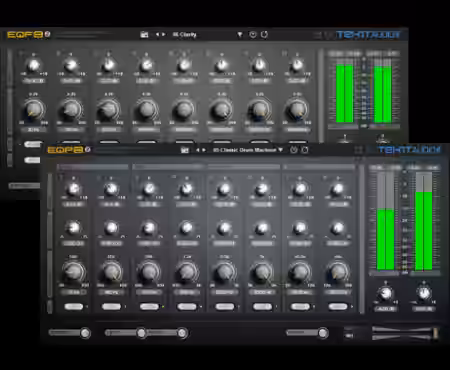
Task: Click the band 6 middle-row Q knob in EQP8
Action: [262, 228]
